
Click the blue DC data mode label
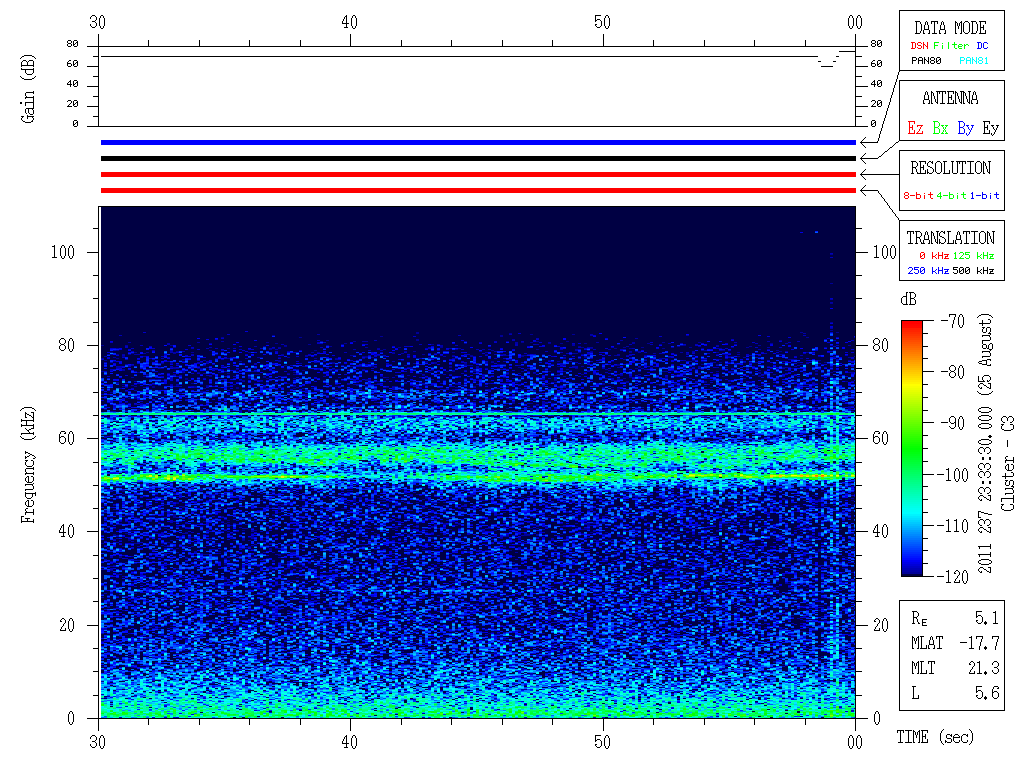click(x=982, y=45)
